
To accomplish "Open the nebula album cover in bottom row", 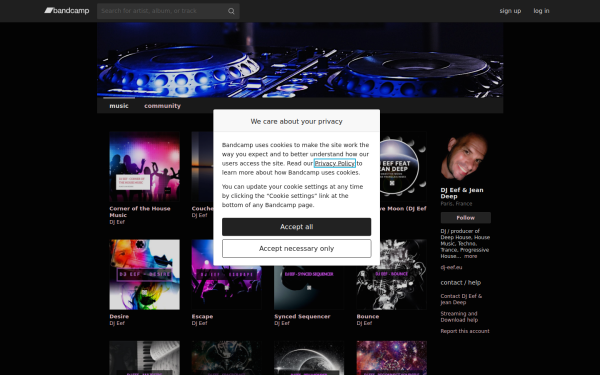I will coord(391,358).
